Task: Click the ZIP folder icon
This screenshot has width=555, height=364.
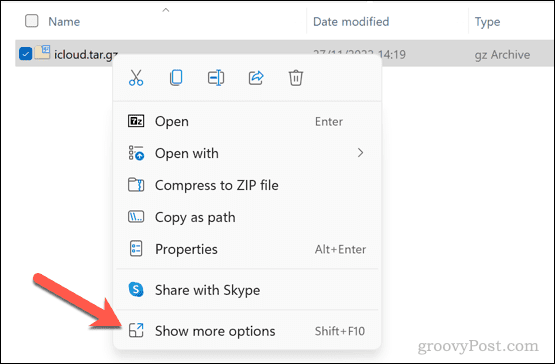Action: click(x=136, y=185)
